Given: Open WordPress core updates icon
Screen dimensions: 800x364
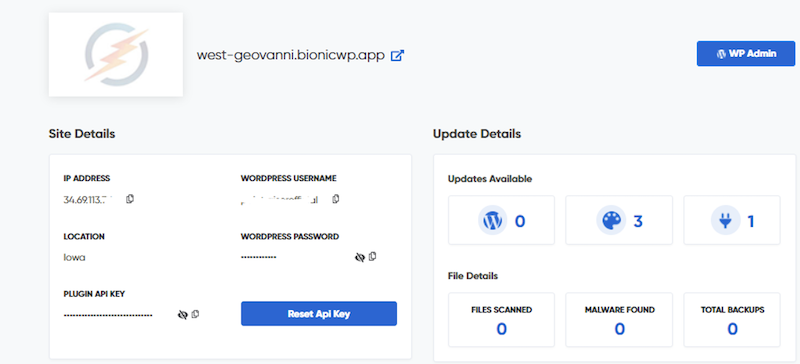Looking at the screenshot, I should pos(492,221).
